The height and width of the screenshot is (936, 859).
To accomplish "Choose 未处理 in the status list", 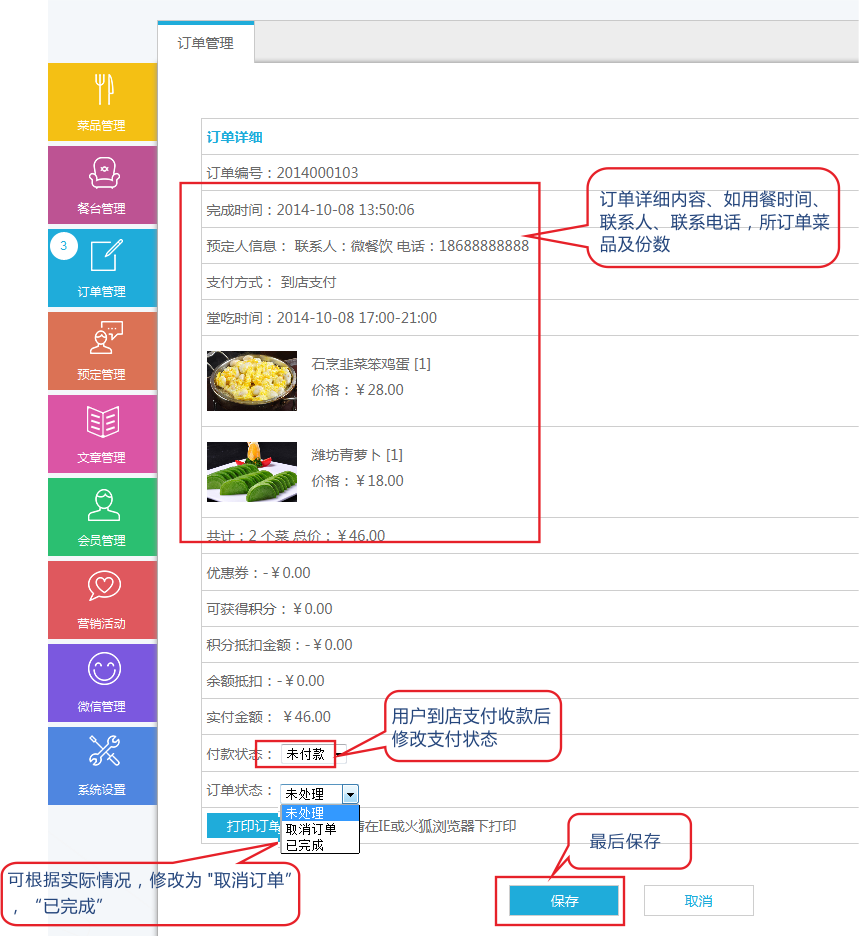I will point(318,813).
